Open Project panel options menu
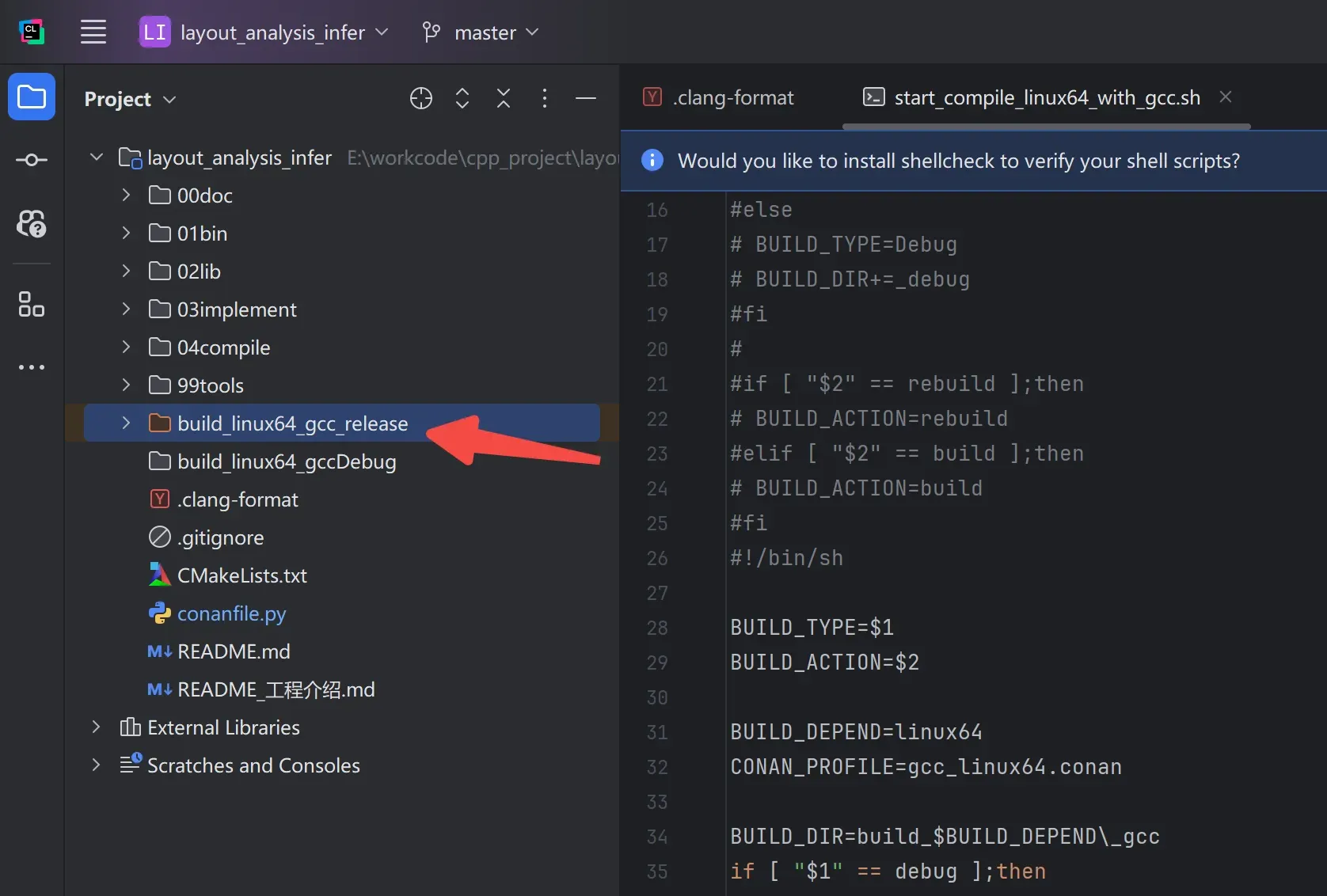Image resolution: width=1327 pixels, height=896 pixels. 545,98
